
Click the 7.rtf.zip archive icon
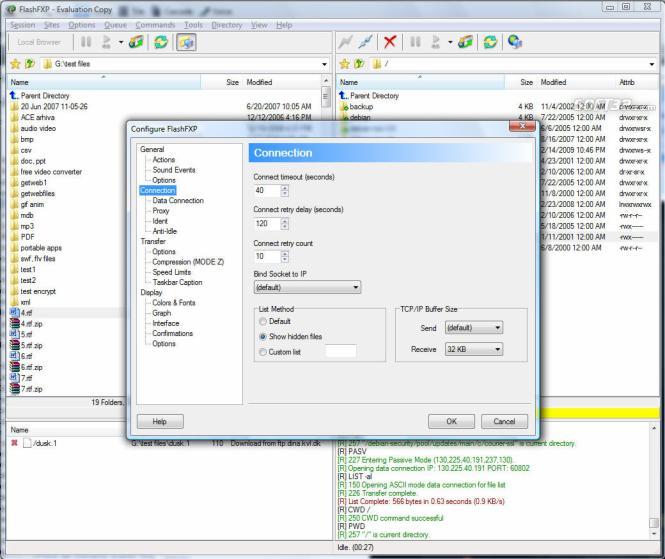pyautogui.click(x=15, y=389)
